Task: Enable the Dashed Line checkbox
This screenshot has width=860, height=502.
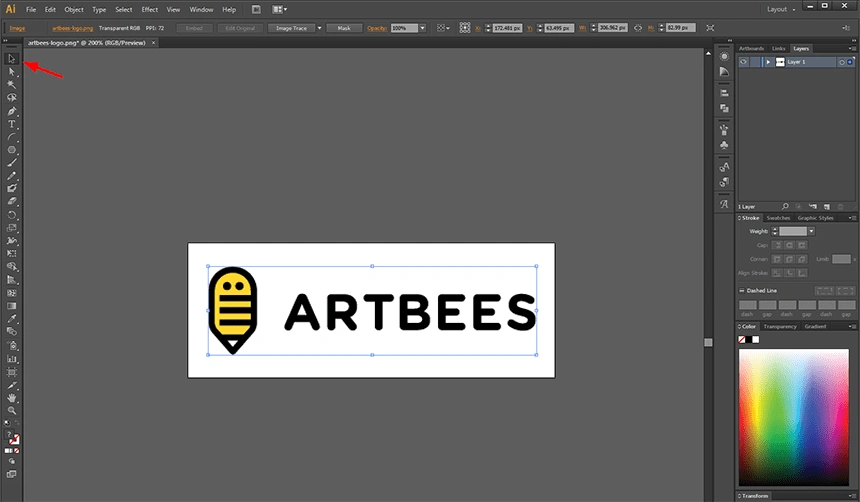Action: [743, 290]
